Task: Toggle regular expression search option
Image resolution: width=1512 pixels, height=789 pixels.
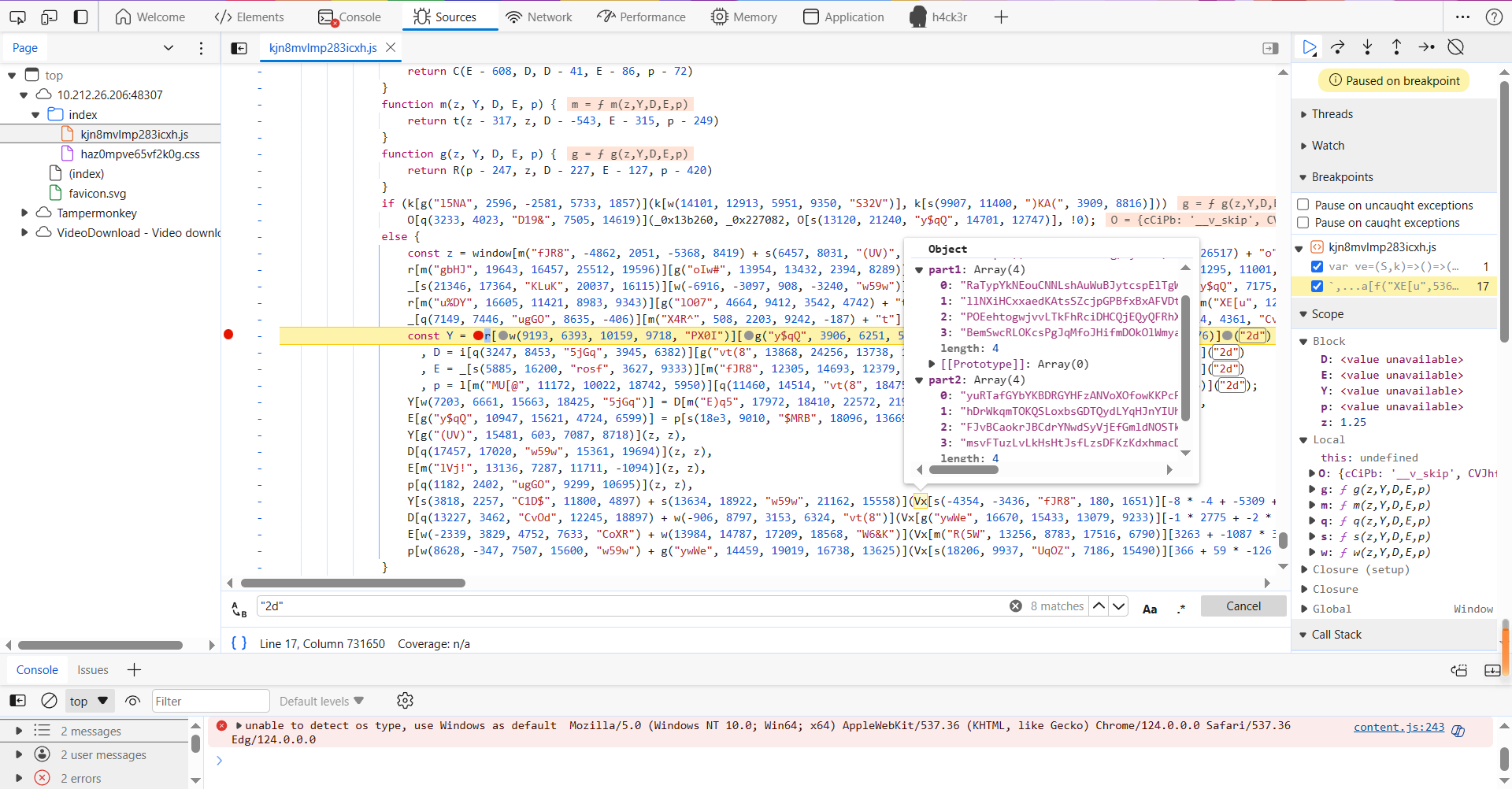Action: 1181,608
